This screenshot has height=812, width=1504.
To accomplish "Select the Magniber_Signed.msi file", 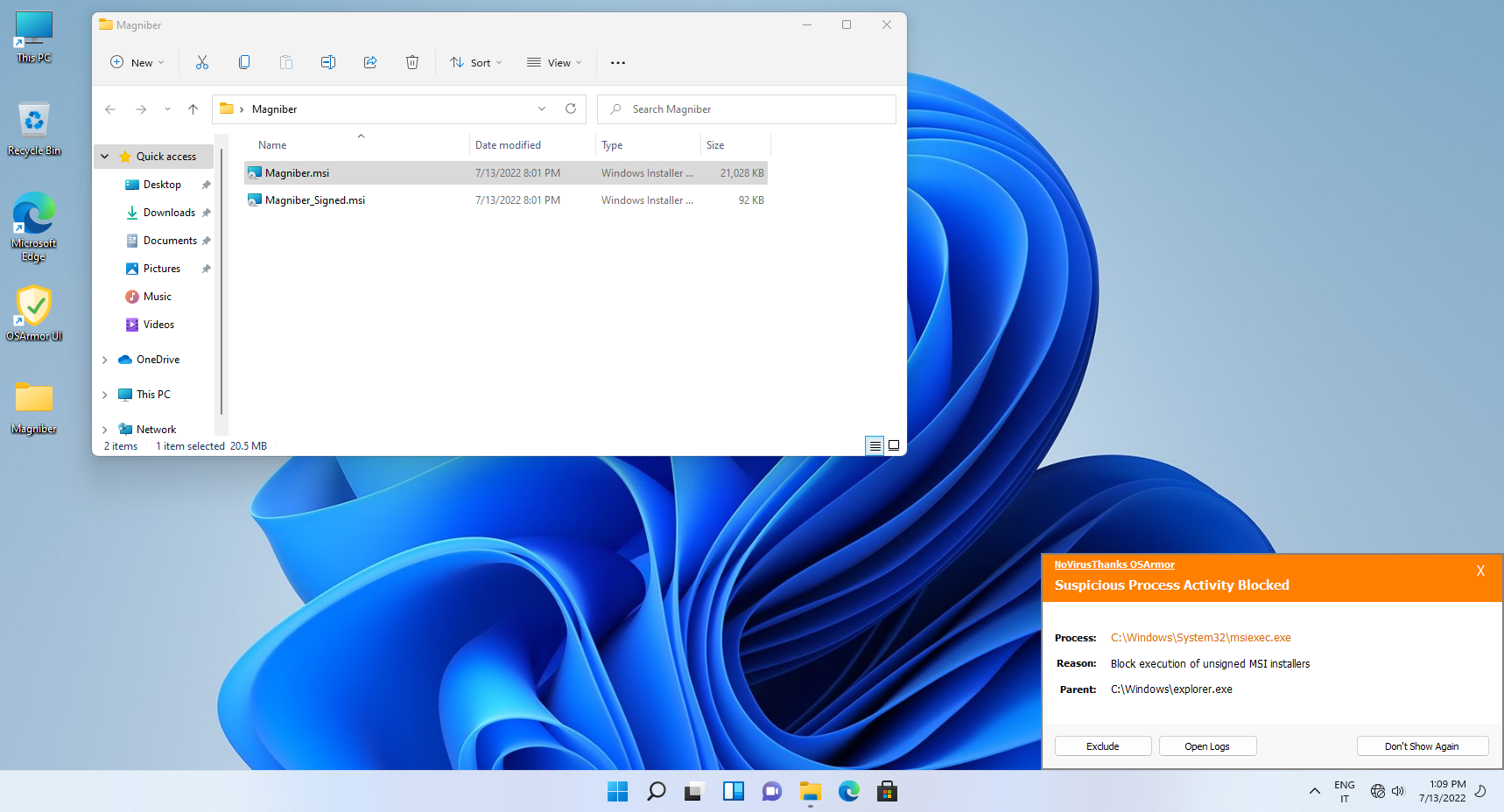I will (x=315, y=200).
